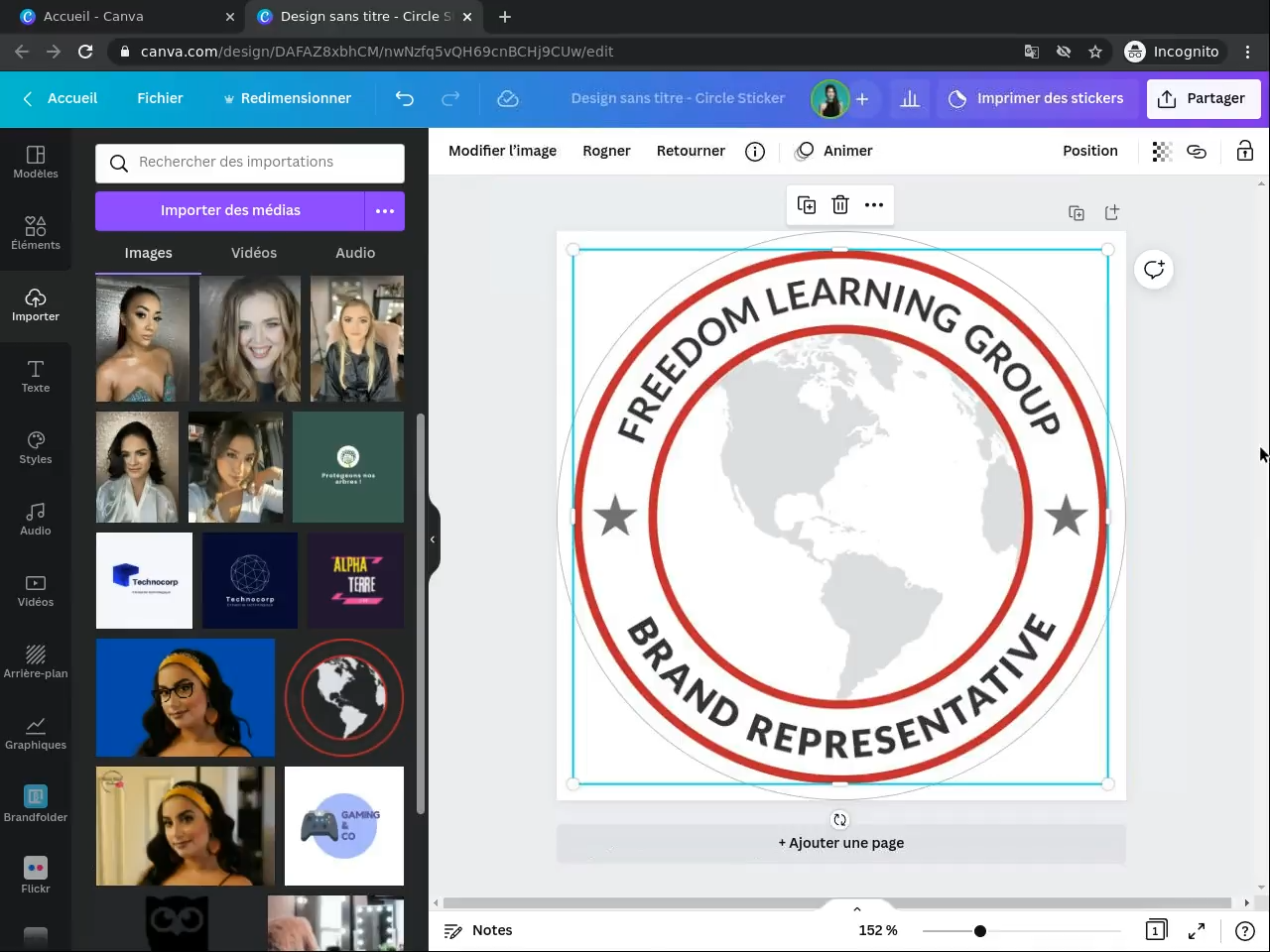Click the zoom slider handle
This screenshot has width=1270, height=952.
point(980,931)
